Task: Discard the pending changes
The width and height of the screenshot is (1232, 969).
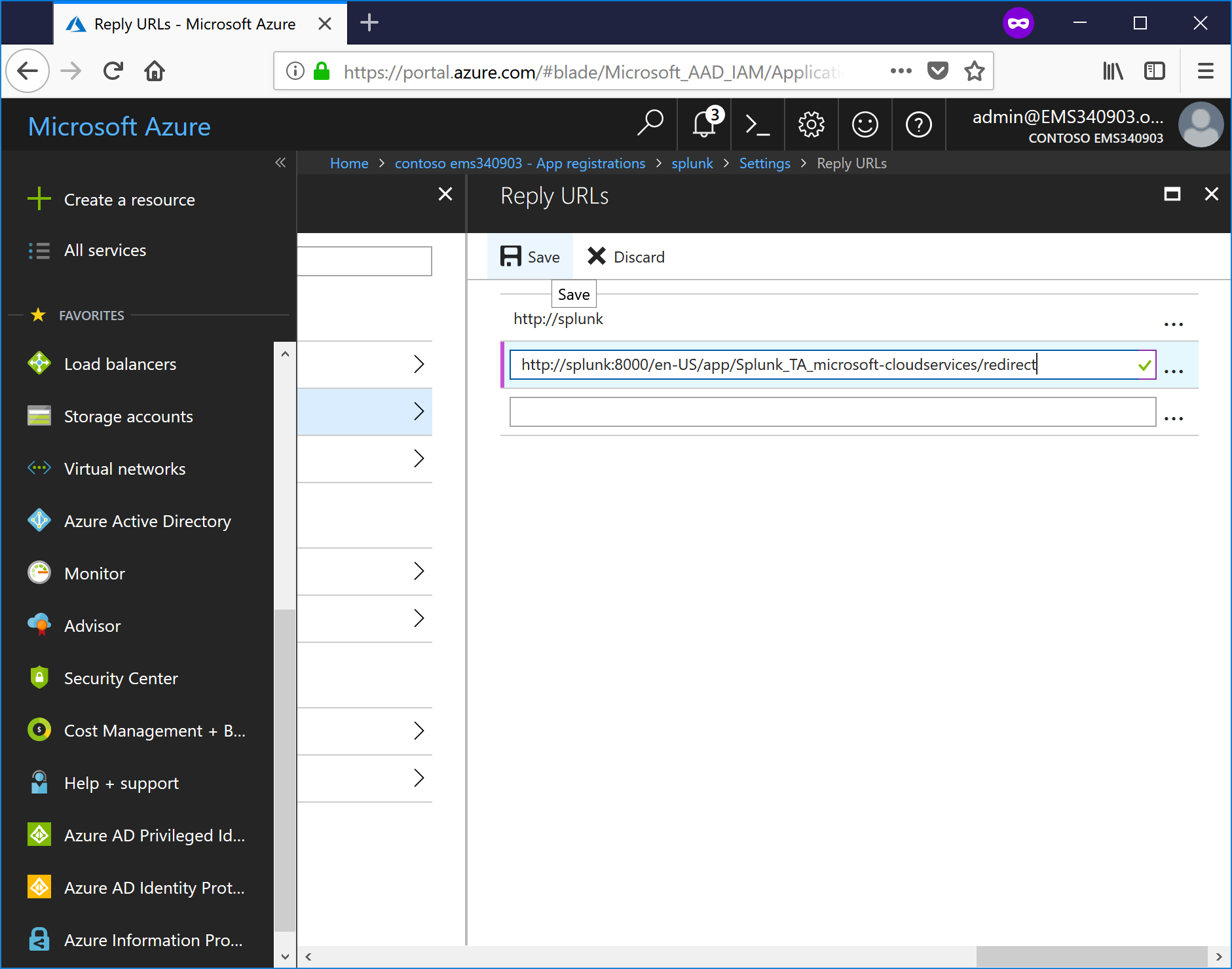Action: click(x=624, y=256)
